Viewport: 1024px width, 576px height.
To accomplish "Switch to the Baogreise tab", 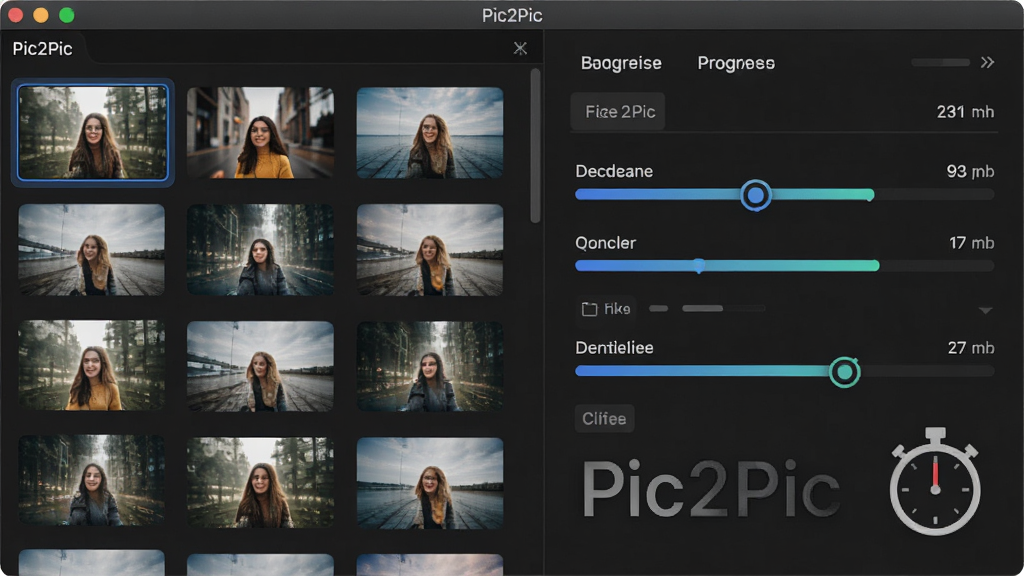I will point(621,63).
